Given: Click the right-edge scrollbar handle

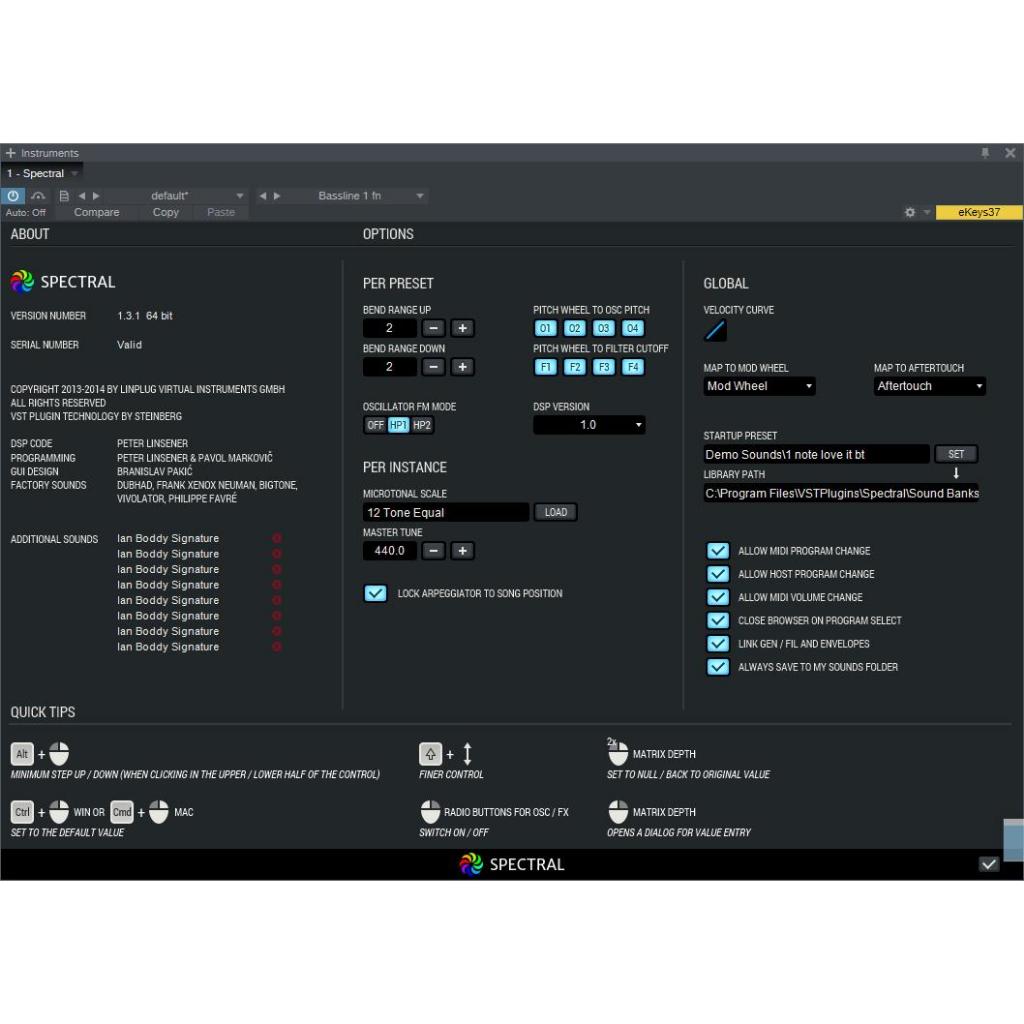Looking at the screenshot, I should (x=1013, y=840).
